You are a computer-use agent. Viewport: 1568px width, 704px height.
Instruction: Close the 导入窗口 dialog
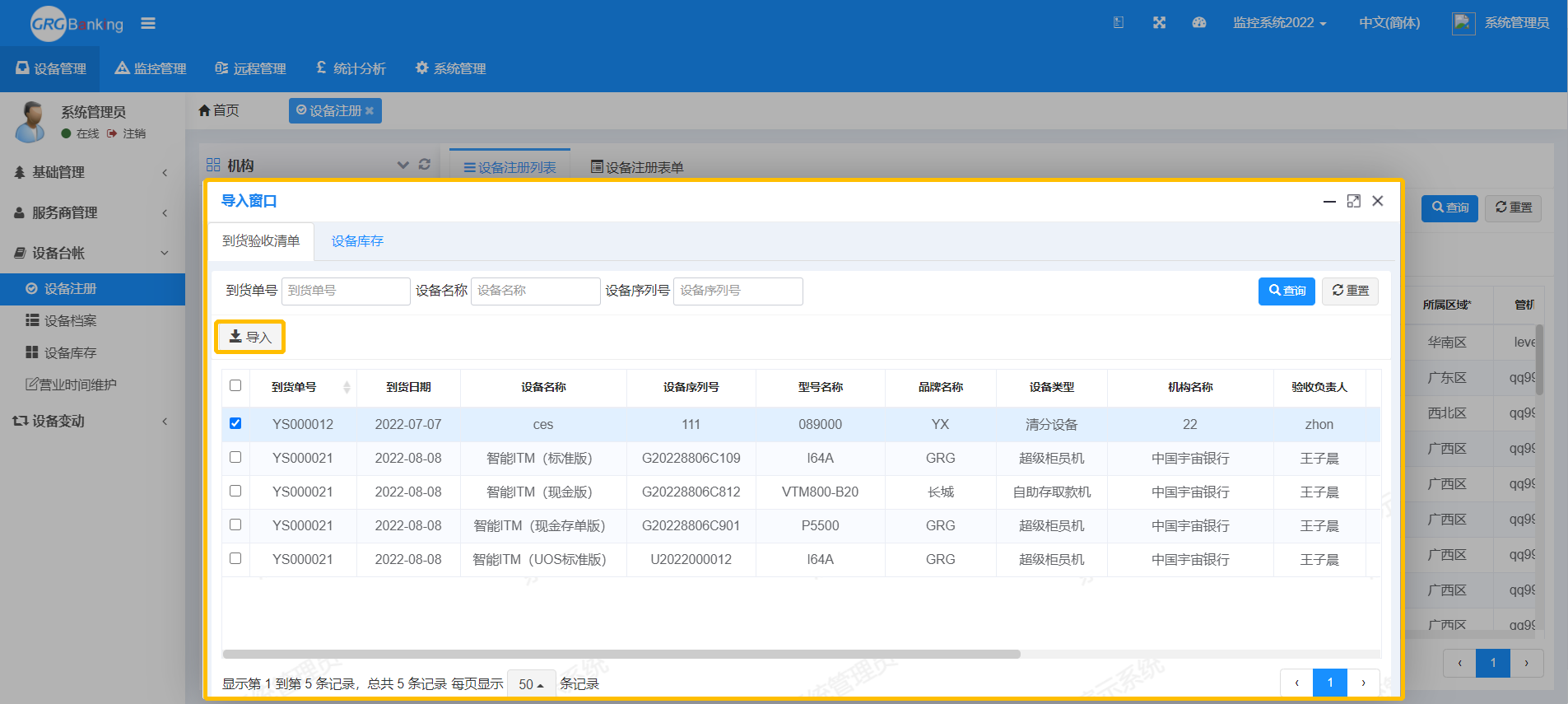(x=1378, y=201)
